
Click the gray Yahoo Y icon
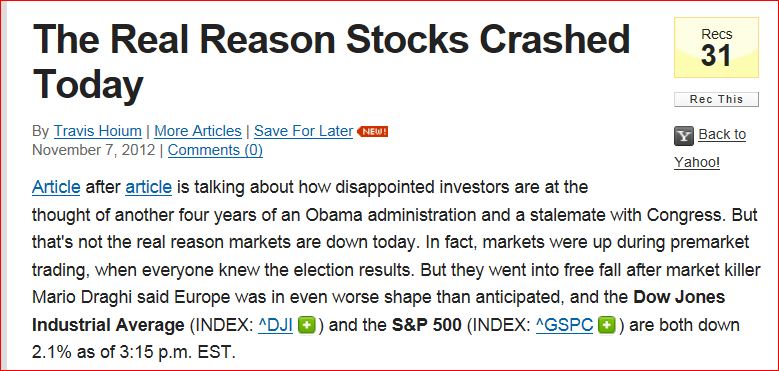point(684,136)
